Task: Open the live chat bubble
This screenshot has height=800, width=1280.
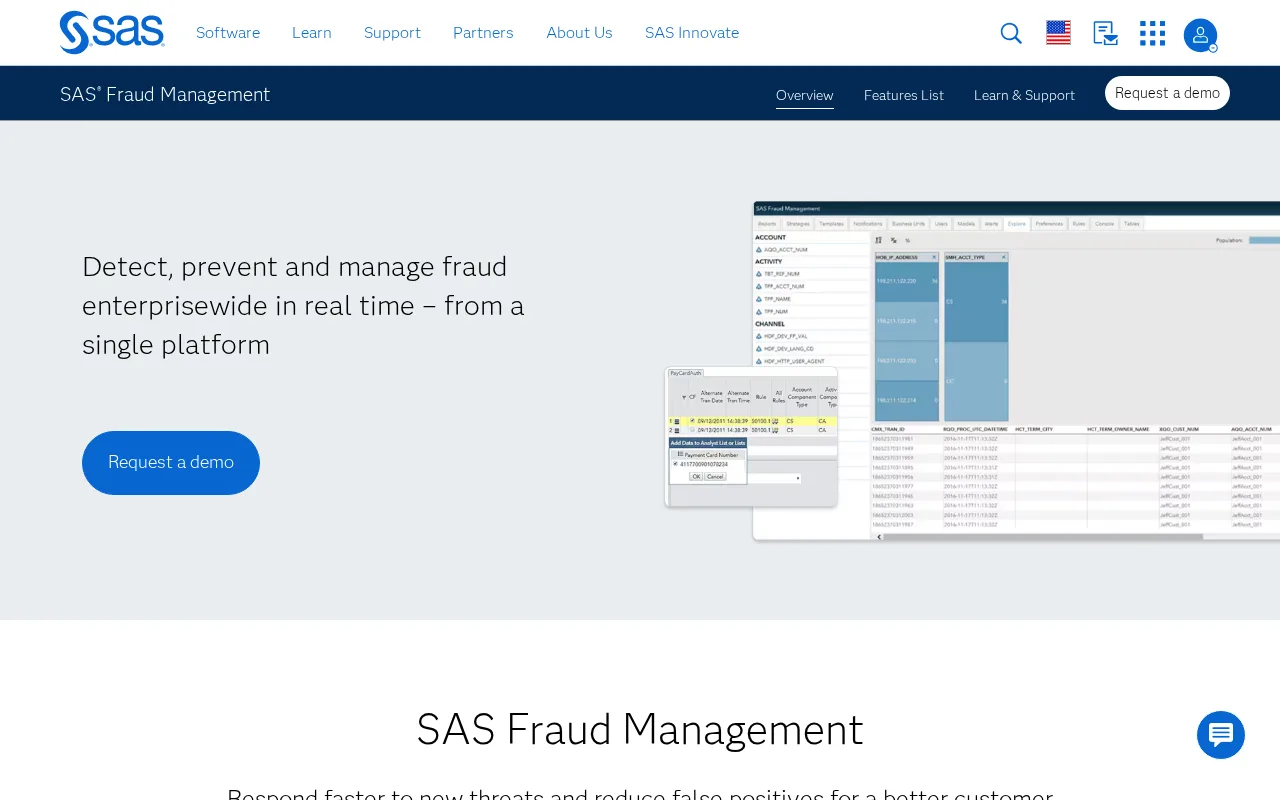Action: 1221,735
